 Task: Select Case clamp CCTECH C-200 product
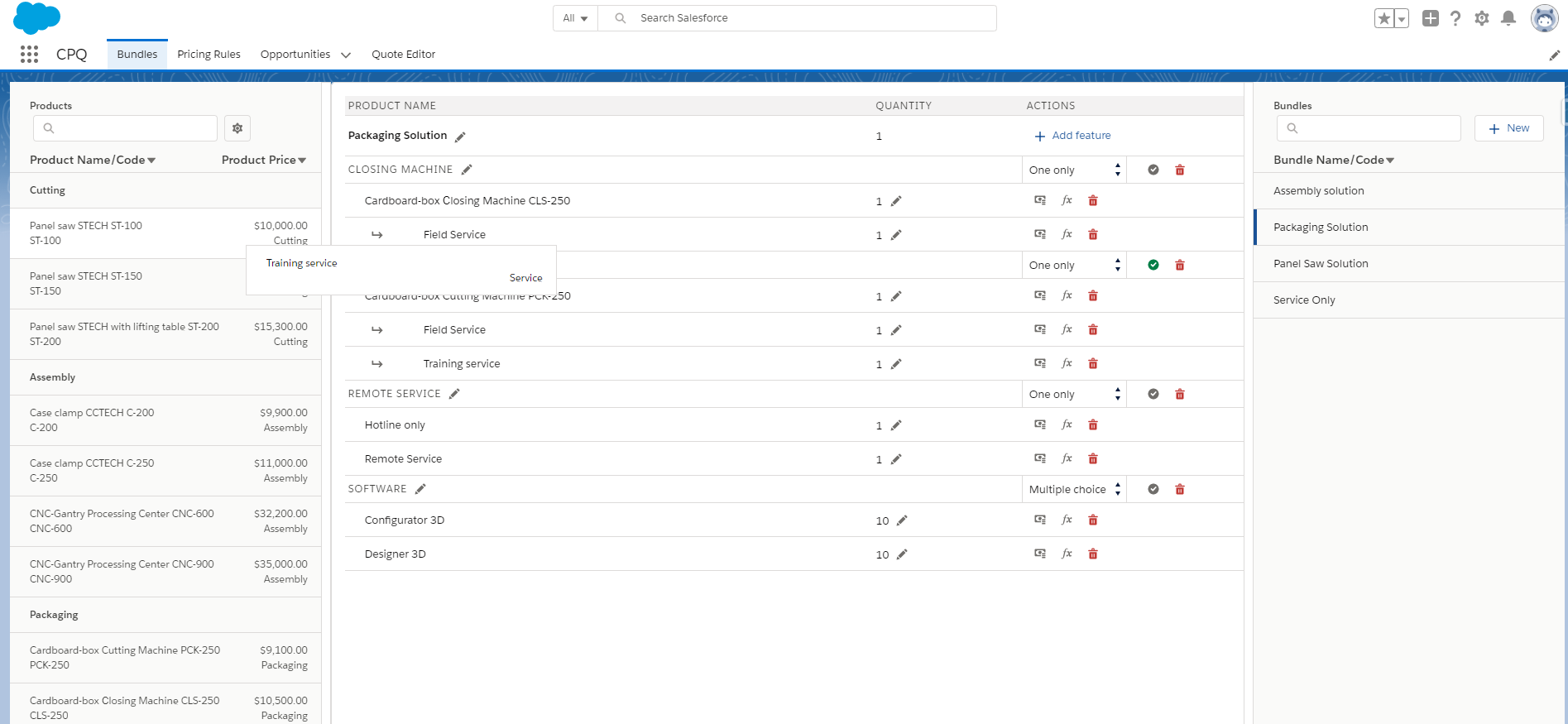(x=165, y=420)
